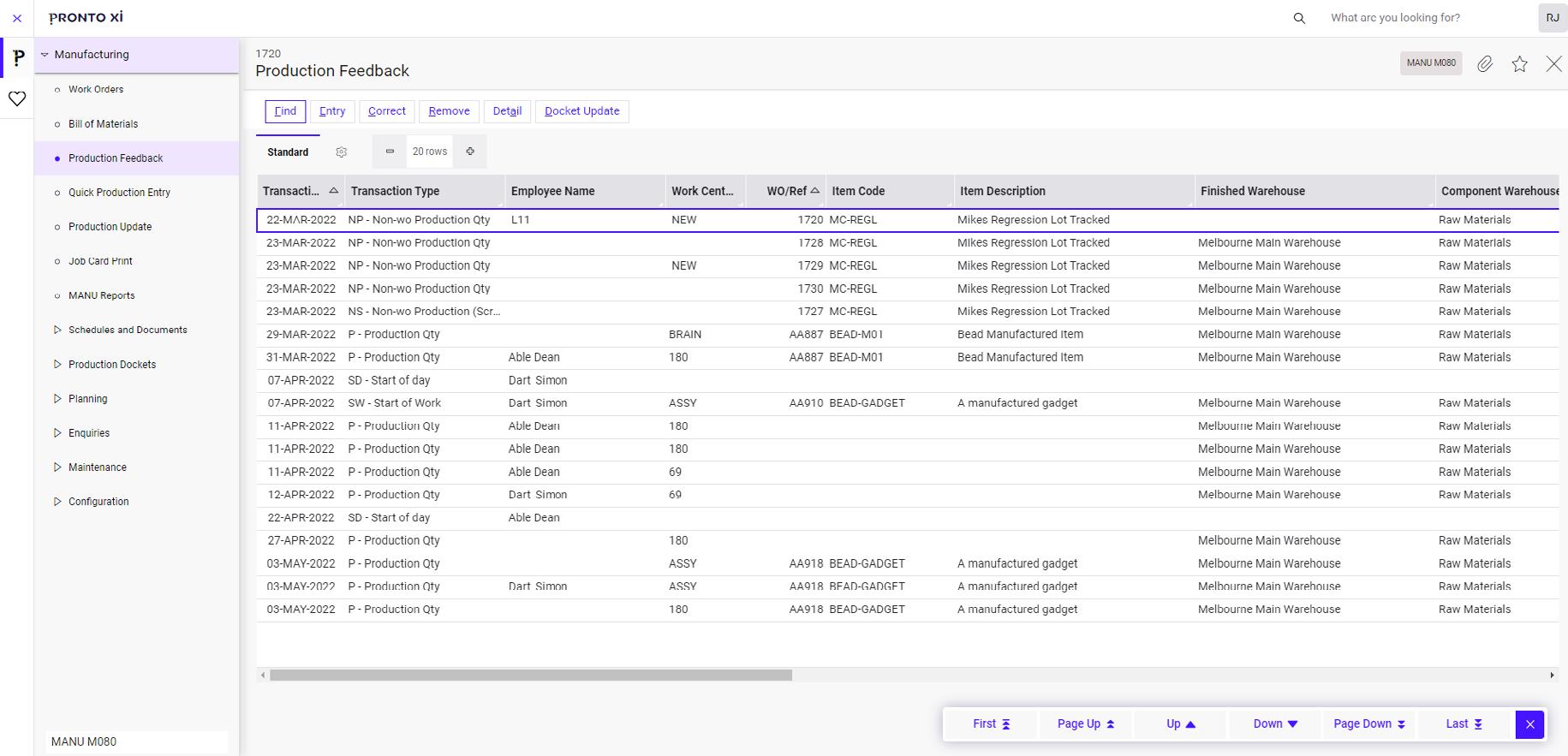Move Up one row

[x=1181, y=724]
